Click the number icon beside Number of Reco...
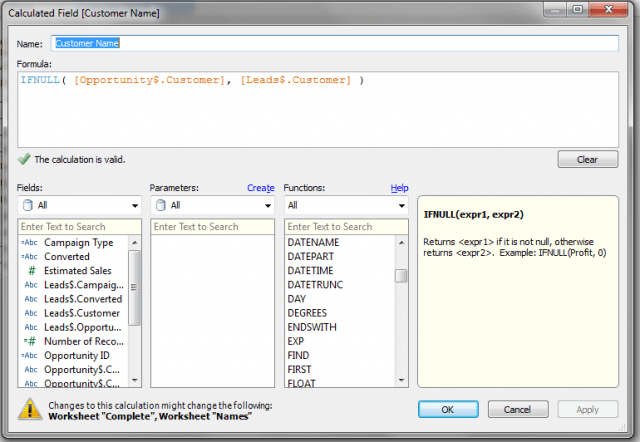 [30, 341]
